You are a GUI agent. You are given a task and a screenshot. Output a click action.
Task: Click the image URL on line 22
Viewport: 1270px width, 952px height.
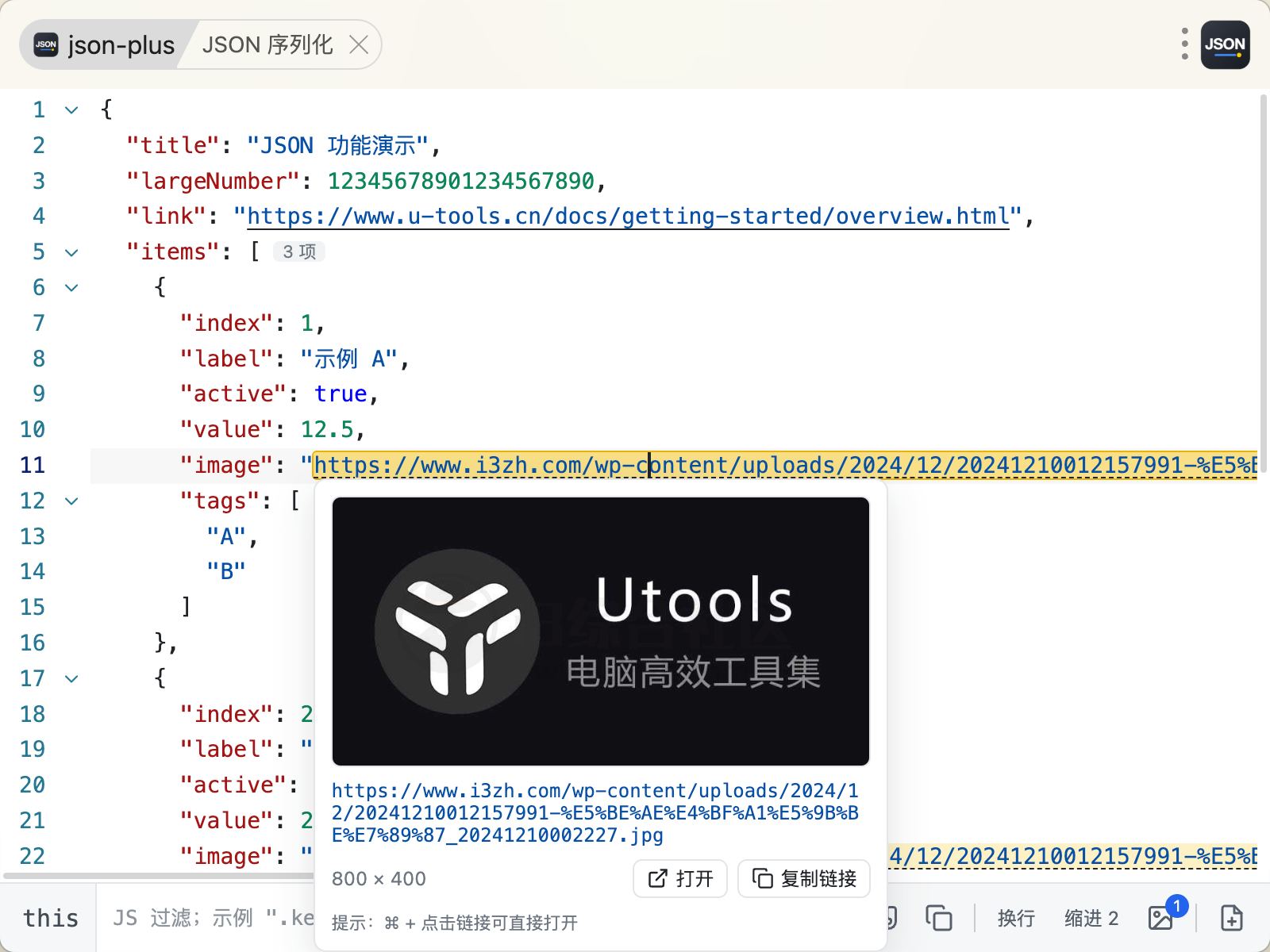pyautogui.click(x=1073, y=856)
